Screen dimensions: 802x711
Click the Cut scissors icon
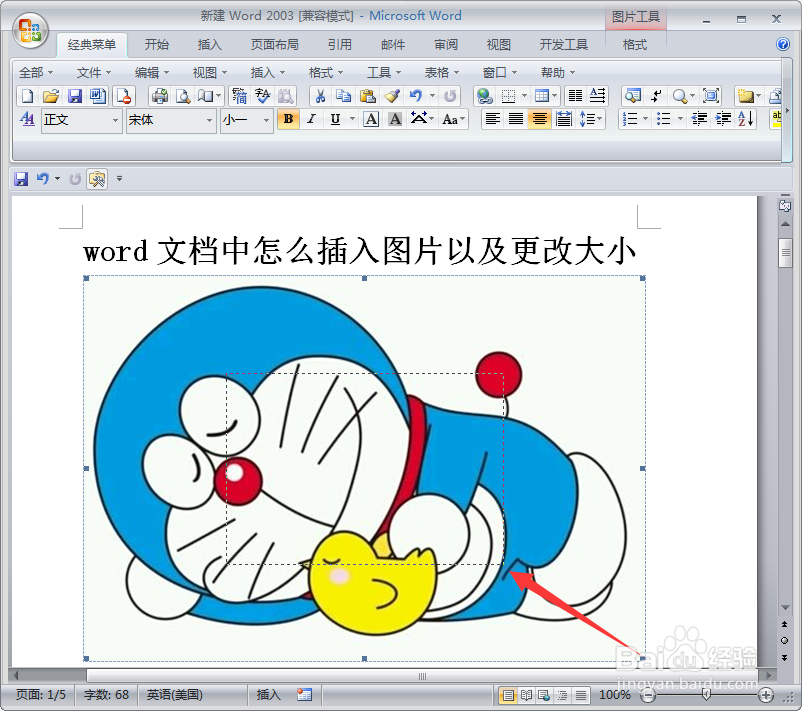pos(320,96)
